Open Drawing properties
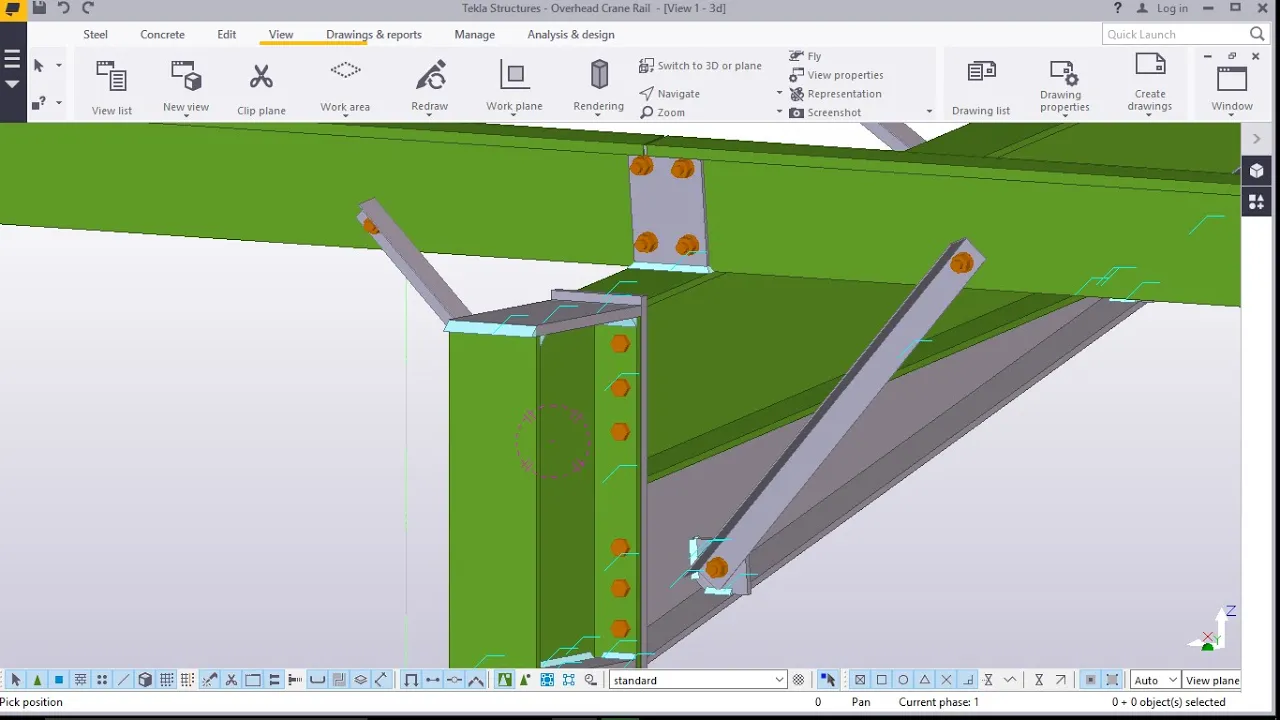Screen dimensions: 1280x720 point(1064,85)
